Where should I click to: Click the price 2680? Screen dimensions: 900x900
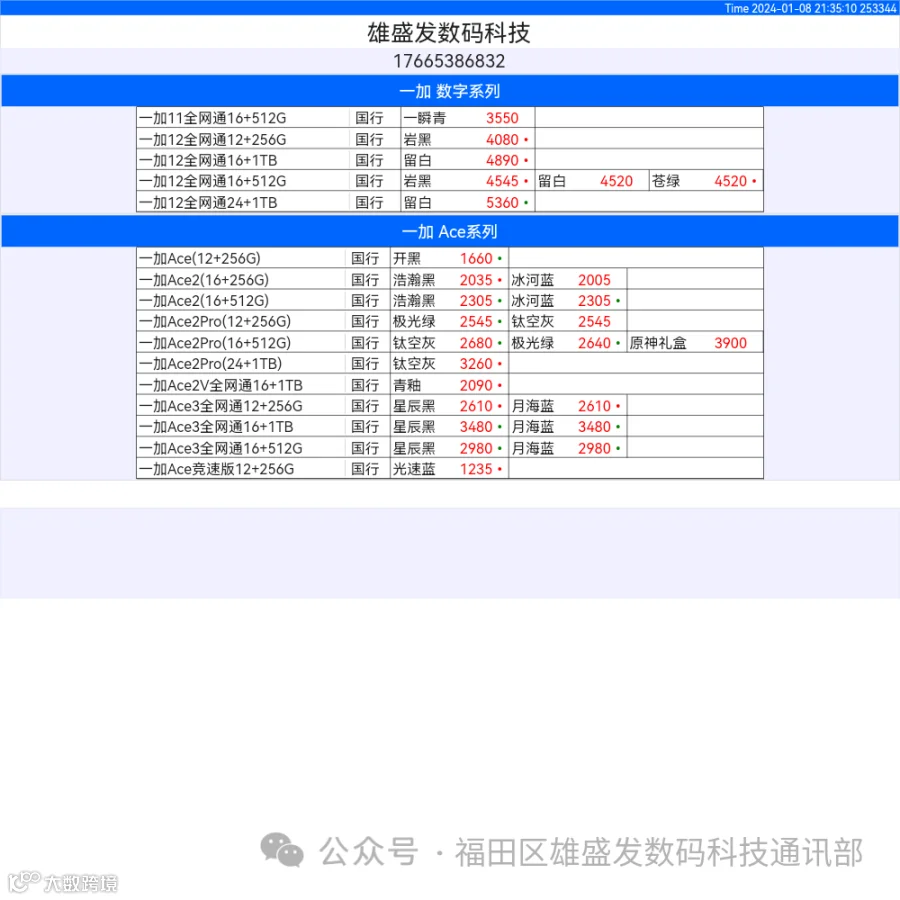coord(476,343)
